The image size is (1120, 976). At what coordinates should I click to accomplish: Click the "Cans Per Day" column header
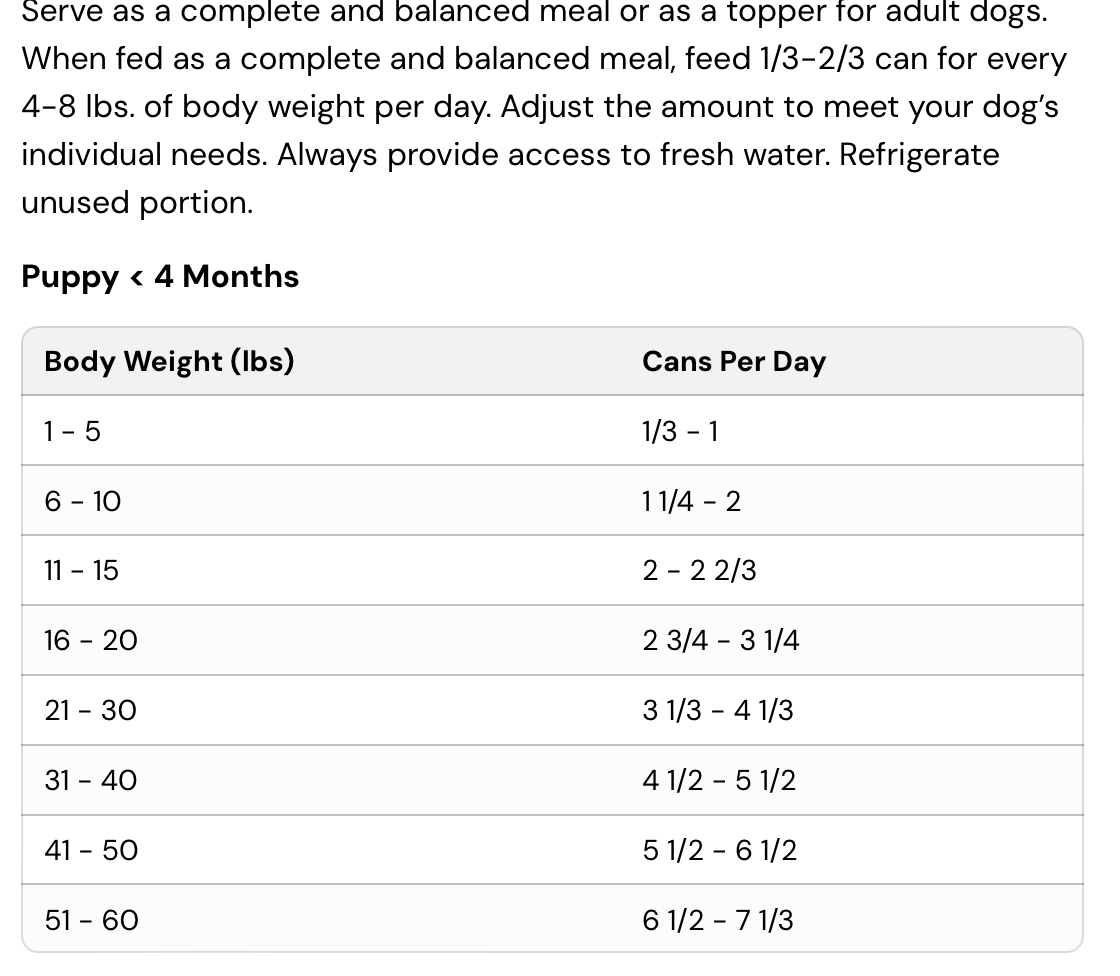point(733,361)
